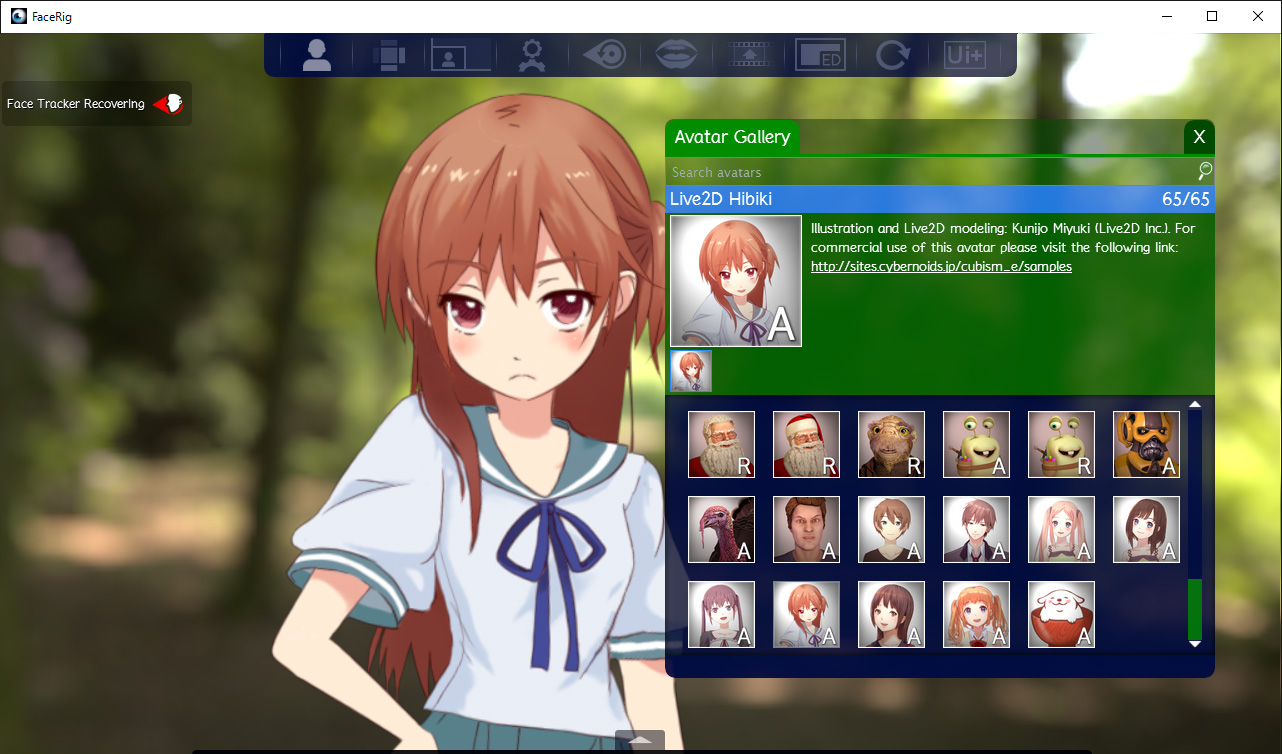Click the eye tracking toolbar icon

(604, 55)
